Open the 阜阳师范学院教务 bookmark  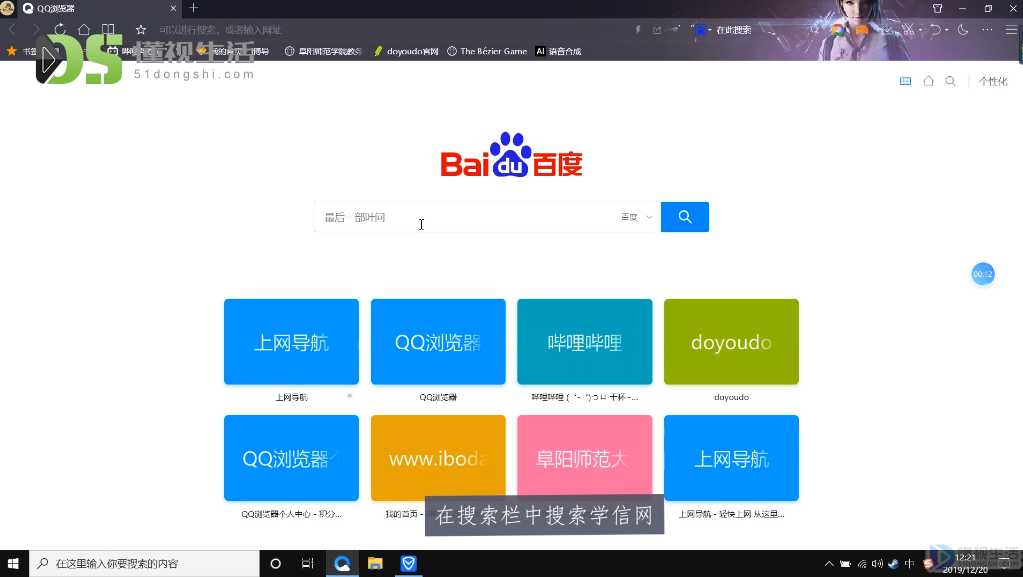click(x=323, y=51)
